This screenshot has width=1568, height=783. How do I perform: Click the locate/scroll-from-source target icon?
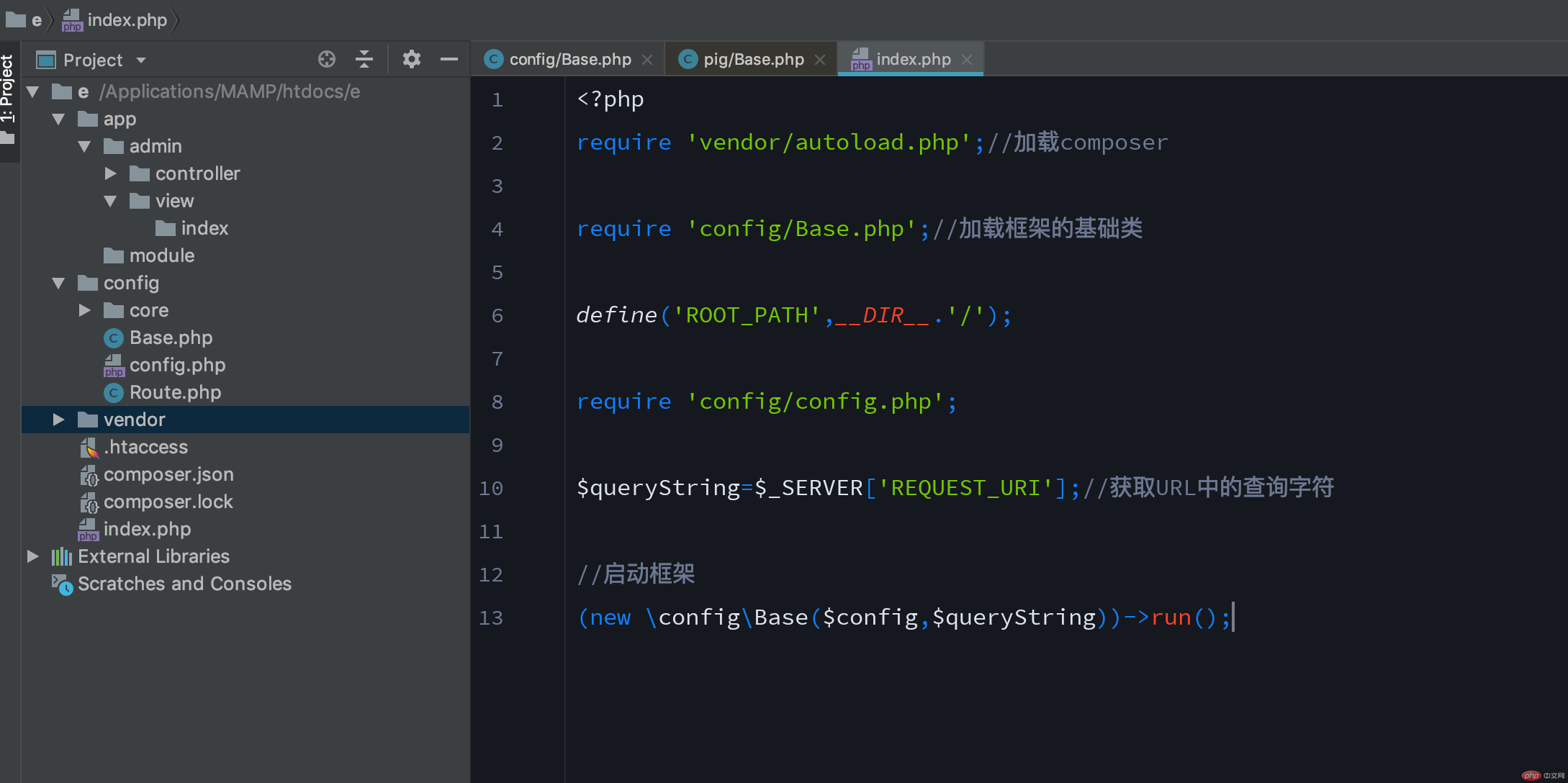[327, 59]
